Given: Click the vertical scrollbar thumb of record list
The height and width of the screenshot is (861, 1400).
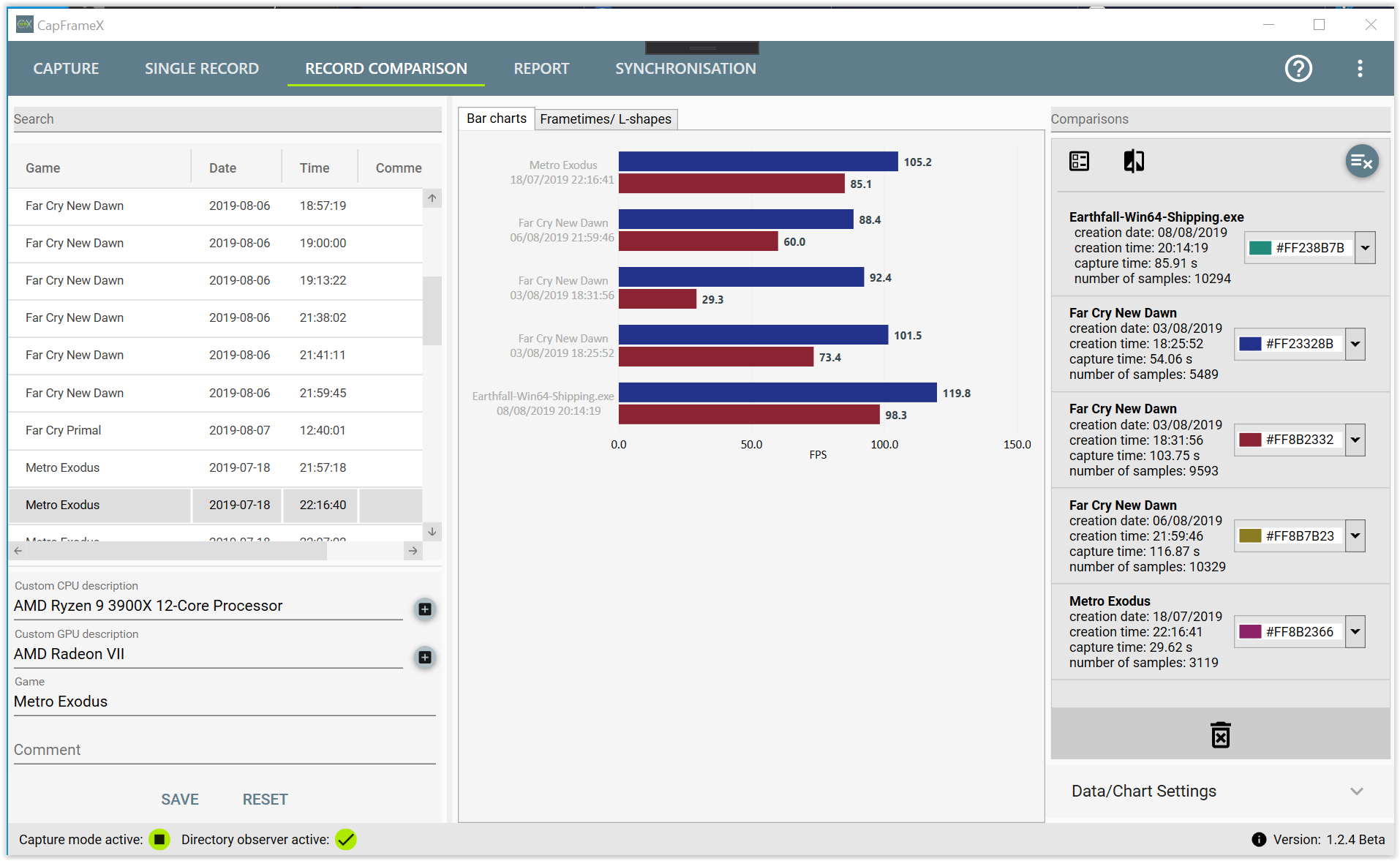Looking at the screenshot, I should tap(432, 310).
